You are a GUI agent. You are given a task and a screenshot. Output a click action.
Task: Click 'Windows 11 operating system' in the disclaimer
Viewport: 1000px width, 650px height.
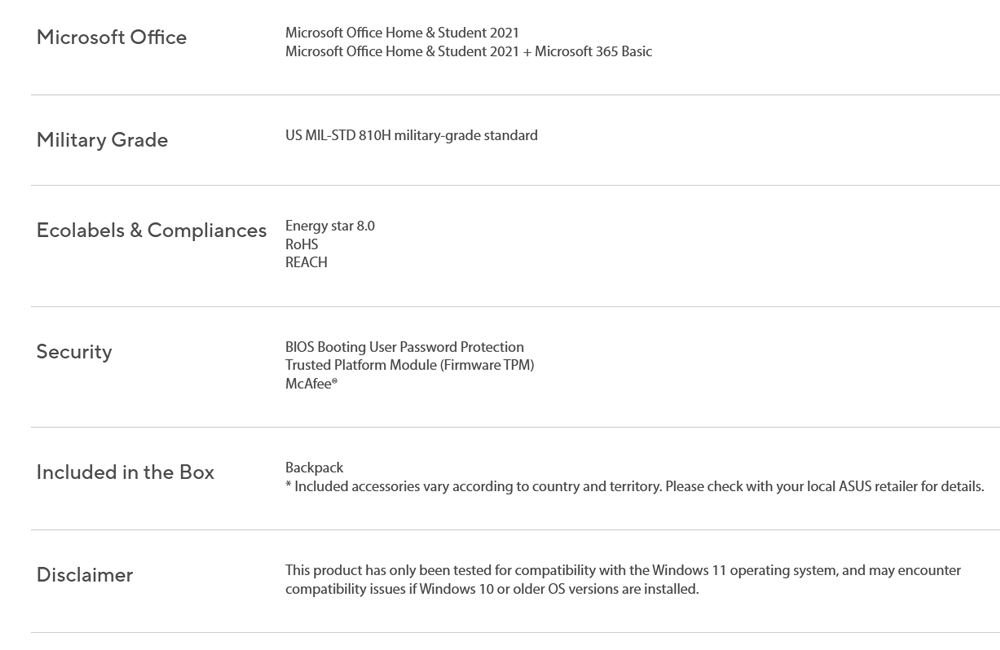pos(740,571)
